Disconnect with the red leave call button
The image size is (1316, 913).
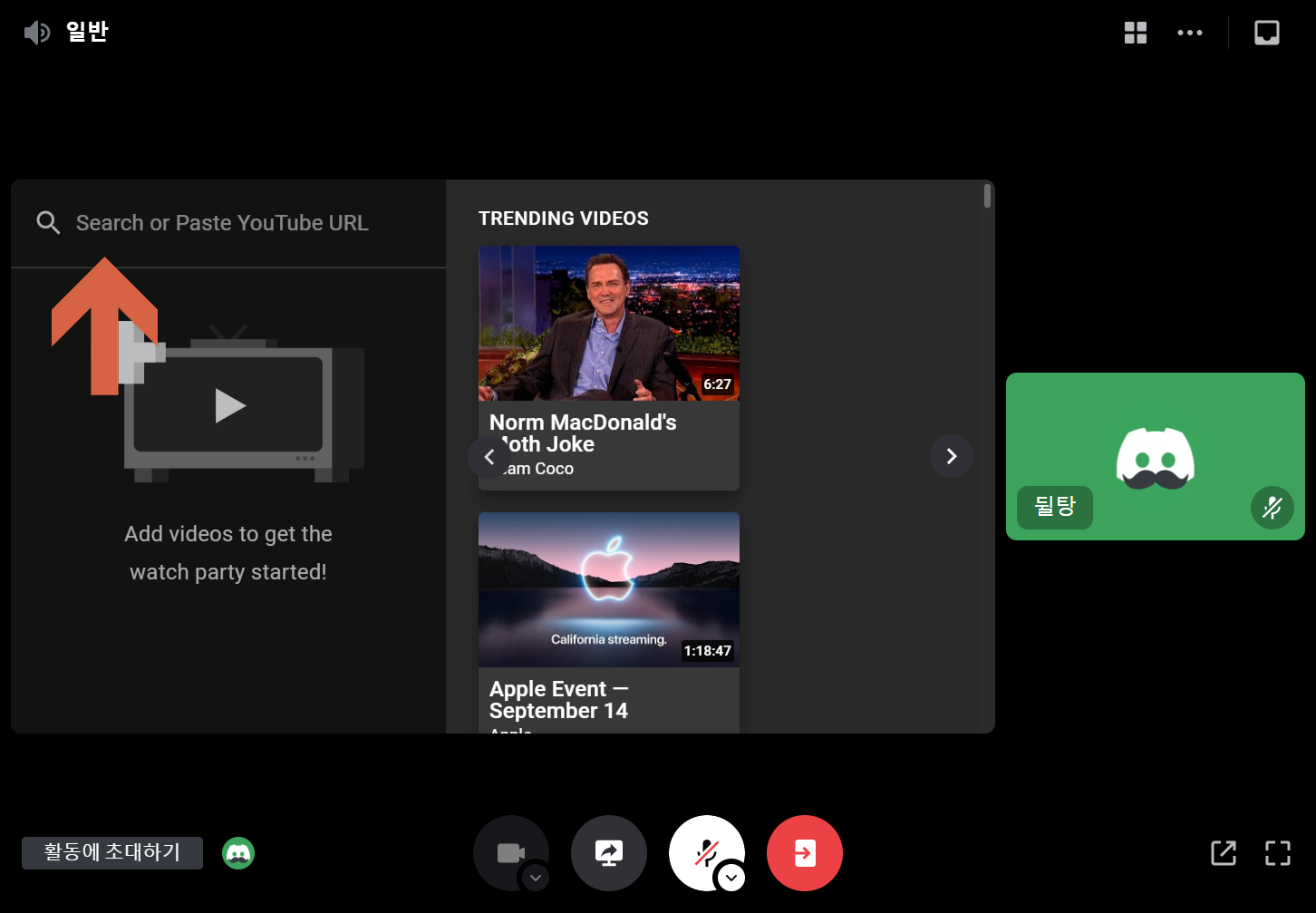point(805,853)
